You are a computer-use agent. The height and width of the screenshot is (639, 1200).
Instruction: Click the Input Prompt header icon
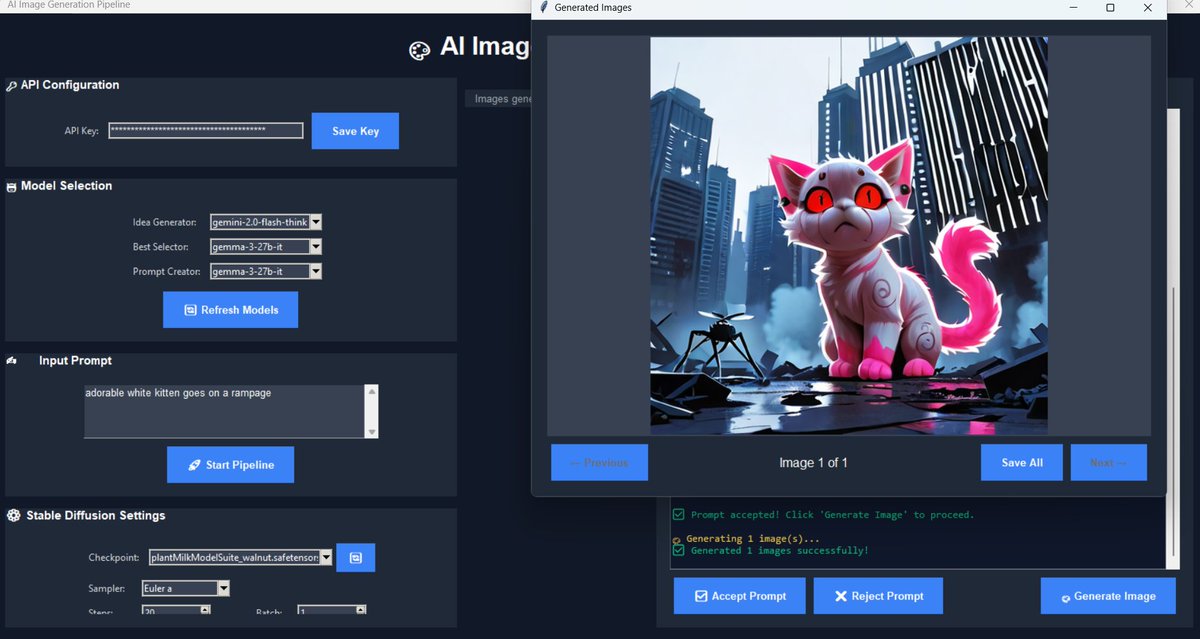(12, 361)
